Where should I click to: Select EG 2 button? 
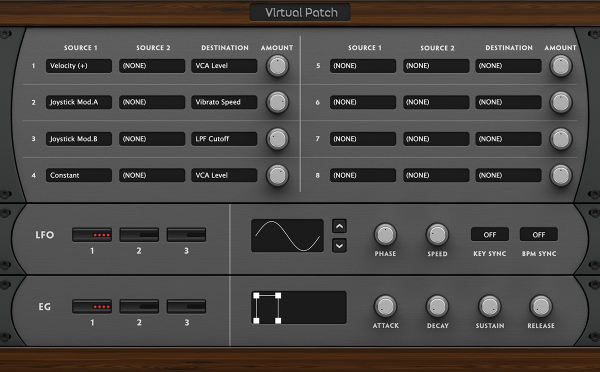[139, 307]
